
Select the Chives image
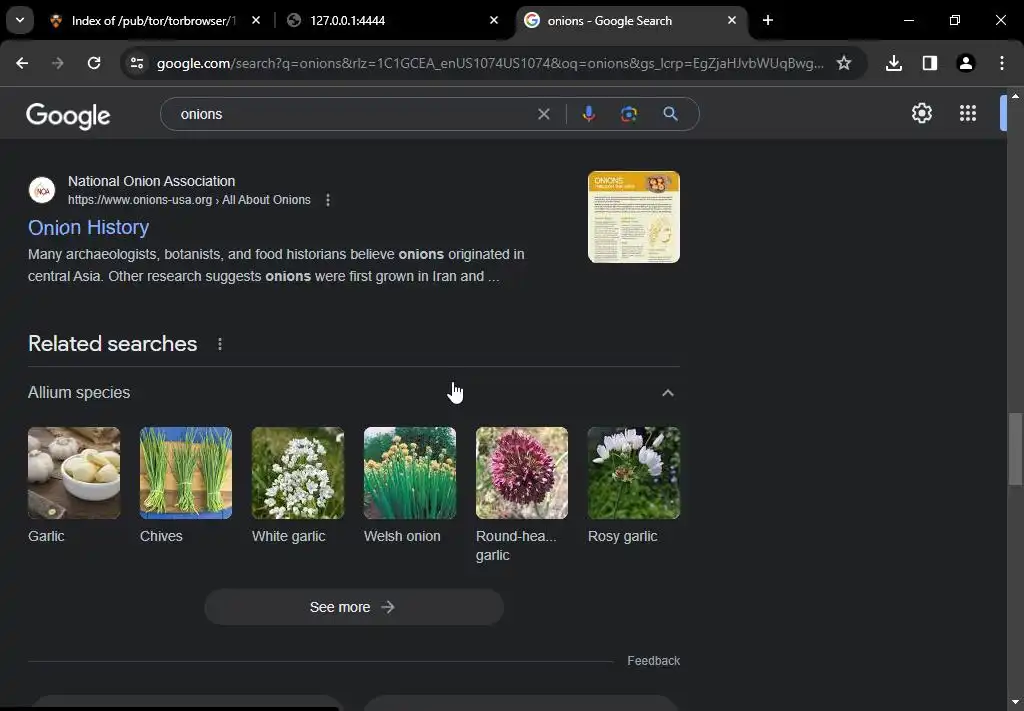coord(185,473)
